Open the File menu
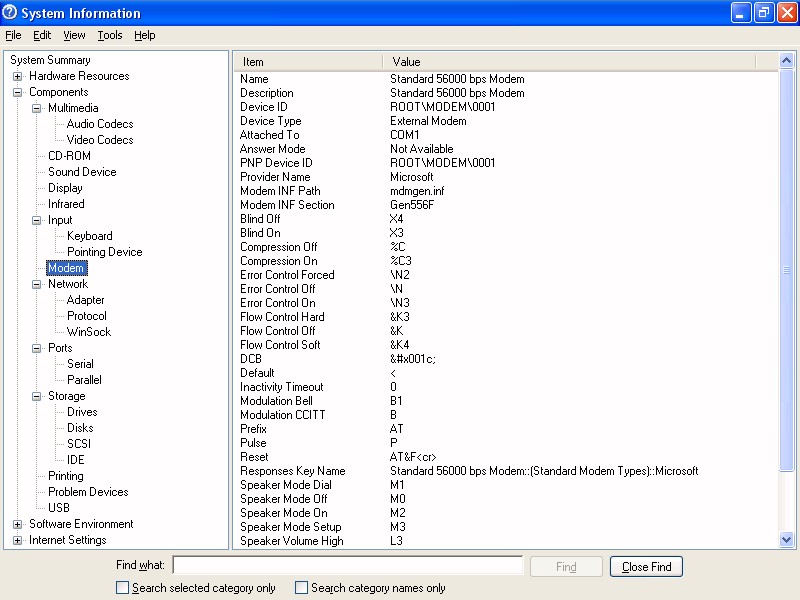 13,35
